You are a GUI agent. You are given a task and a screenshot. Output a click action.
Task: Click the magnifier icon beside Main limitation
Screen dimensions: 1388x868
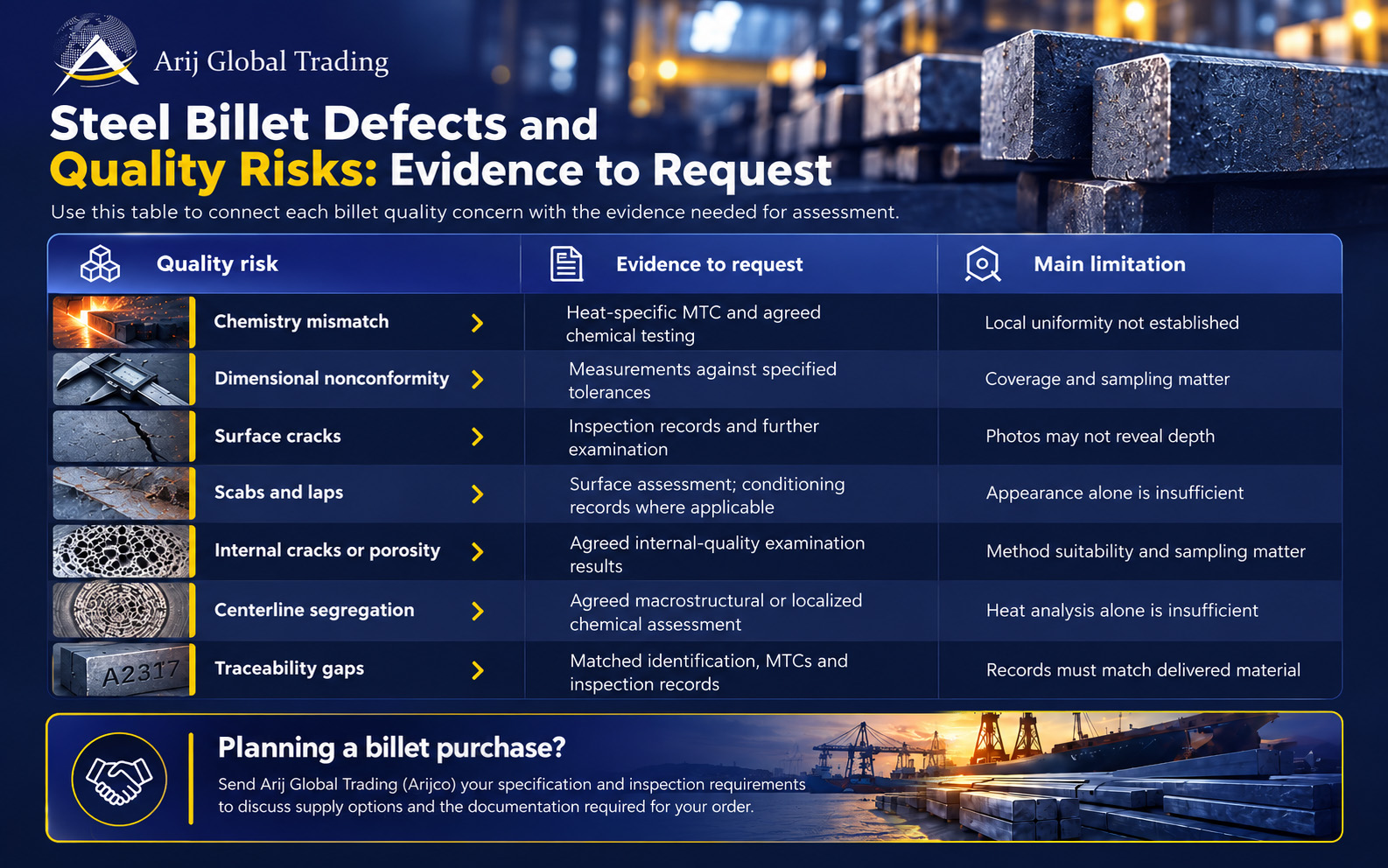(983, 263)
